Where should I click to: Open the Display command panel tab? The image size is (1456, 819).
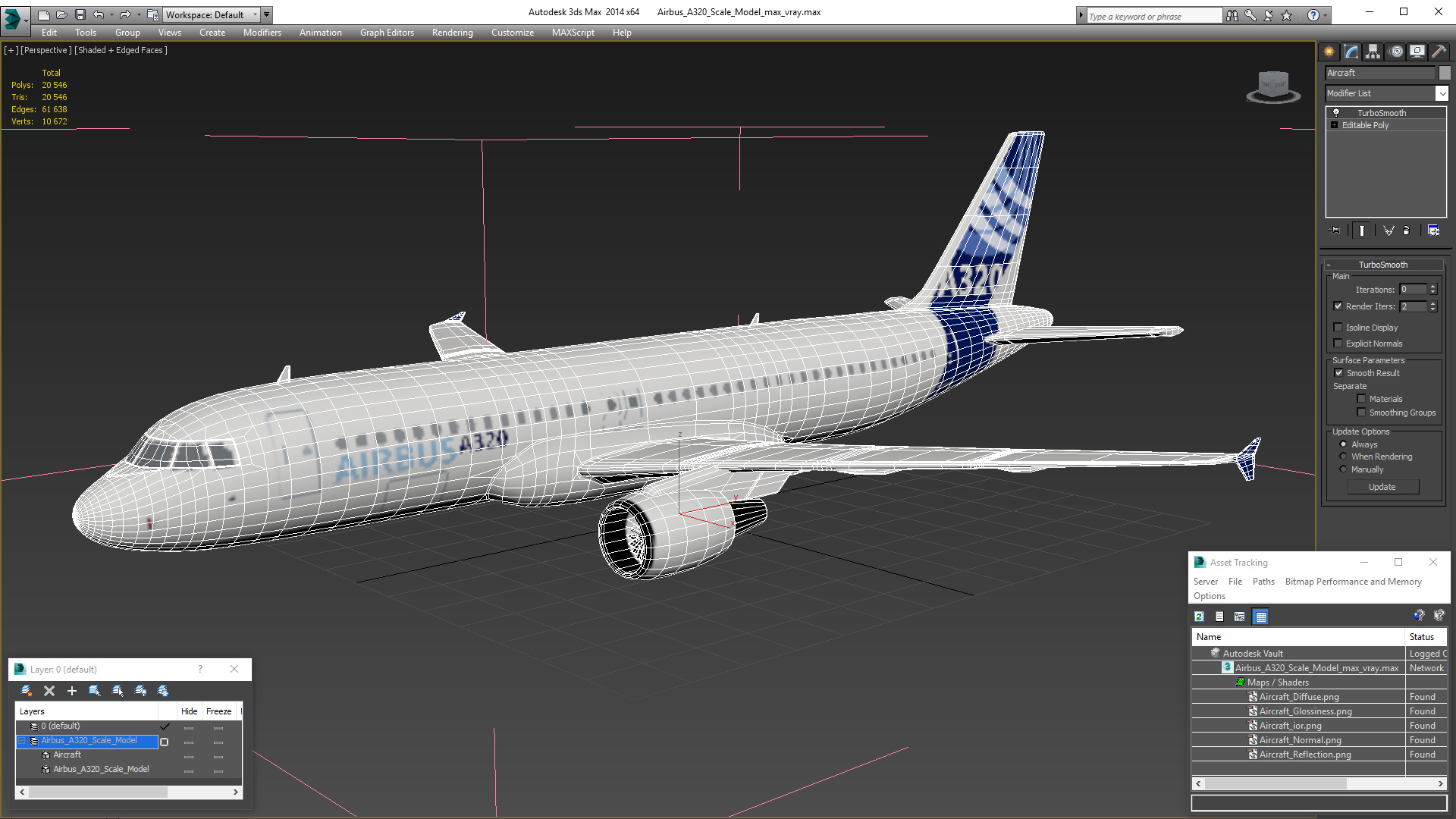point(1417,52)
